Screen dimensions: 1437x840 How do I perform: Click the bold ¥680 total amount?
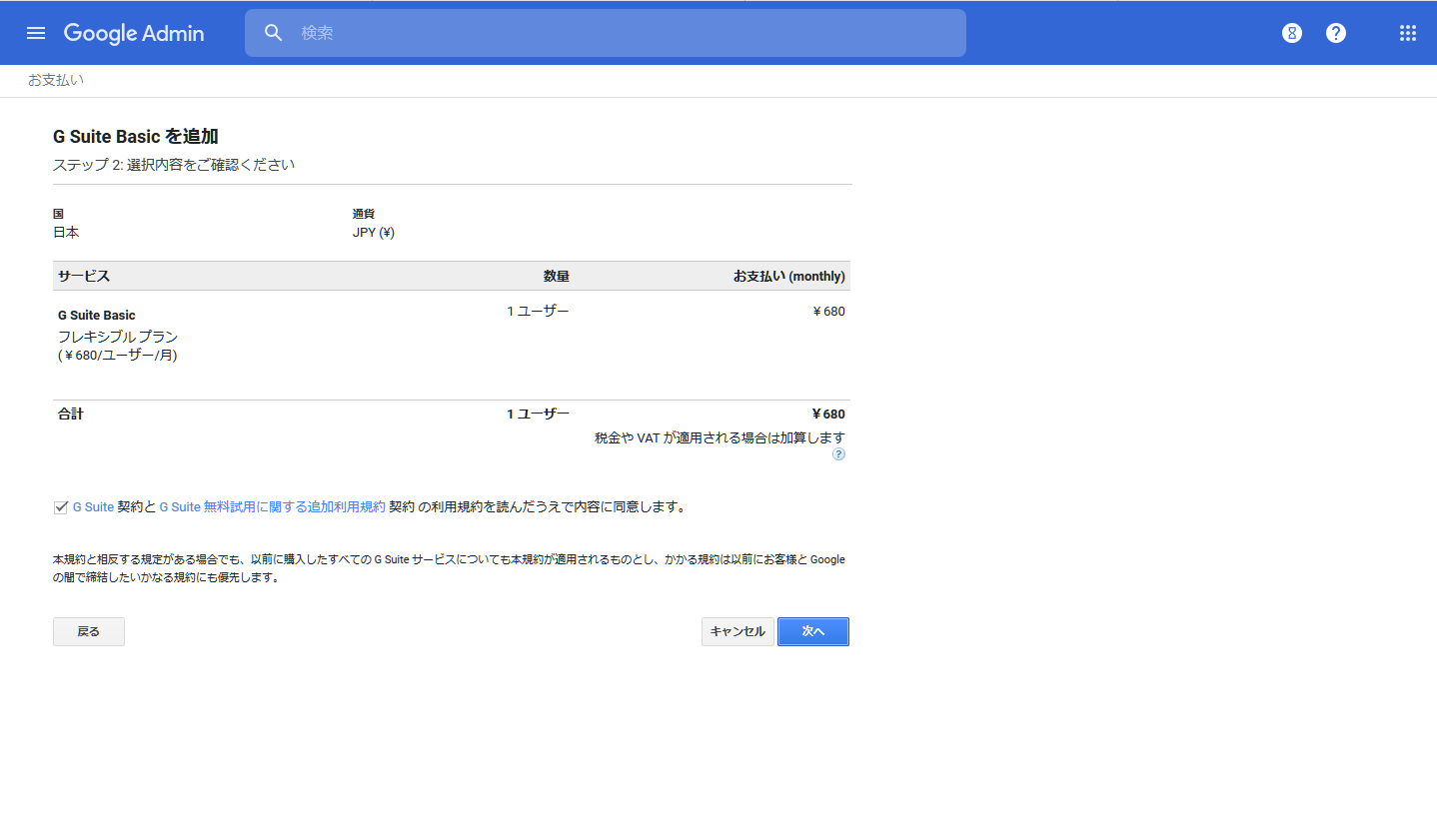click(828, 415)
